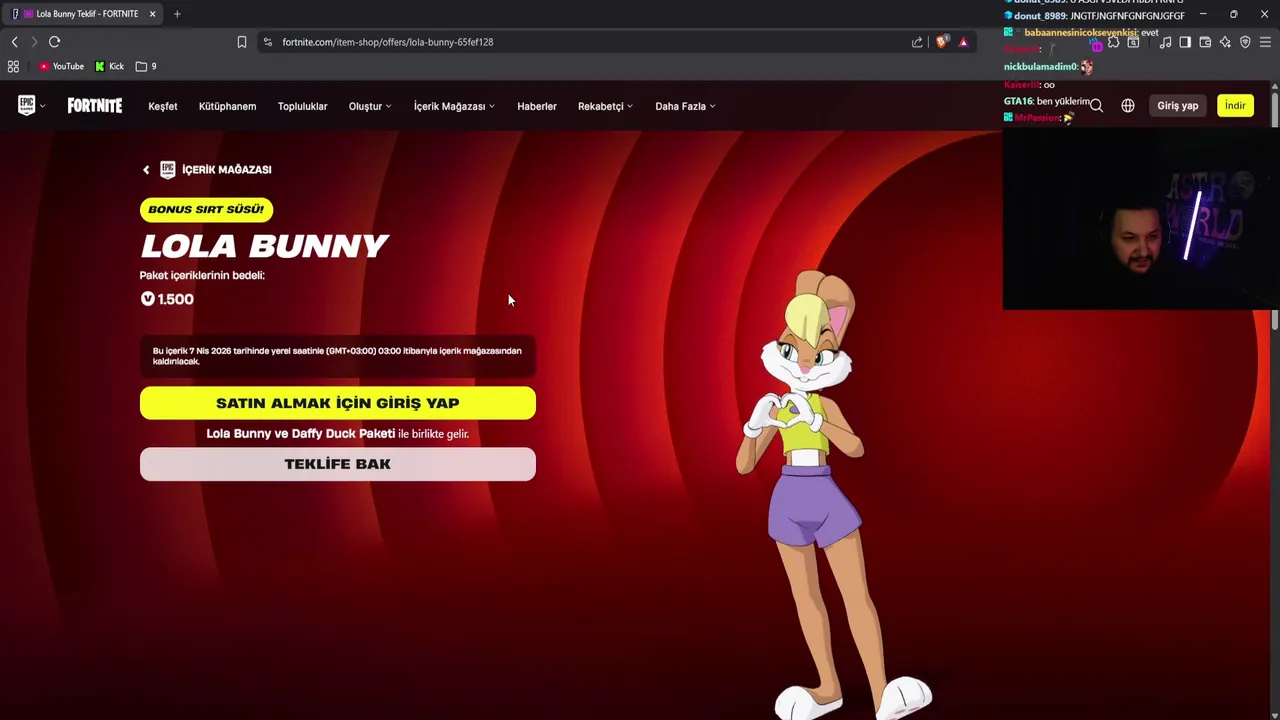1280x720 pixels.
Task: Click Satın Almak İçin Giriş Yap button
Action: [x=338, y=403]
